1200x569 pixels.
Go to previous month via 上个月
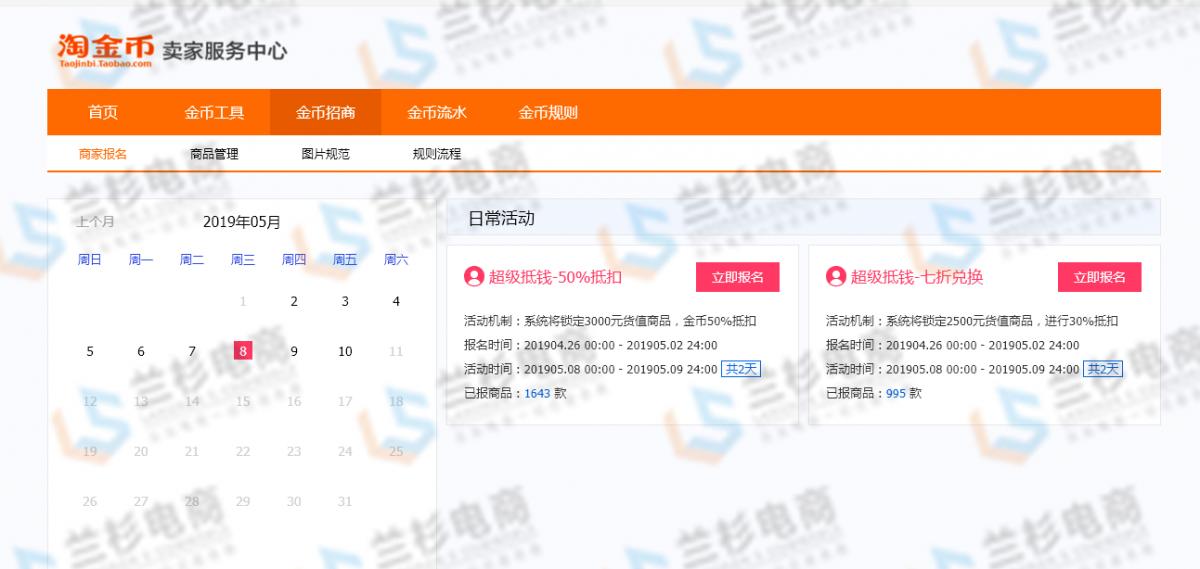(x=96, y=222)
